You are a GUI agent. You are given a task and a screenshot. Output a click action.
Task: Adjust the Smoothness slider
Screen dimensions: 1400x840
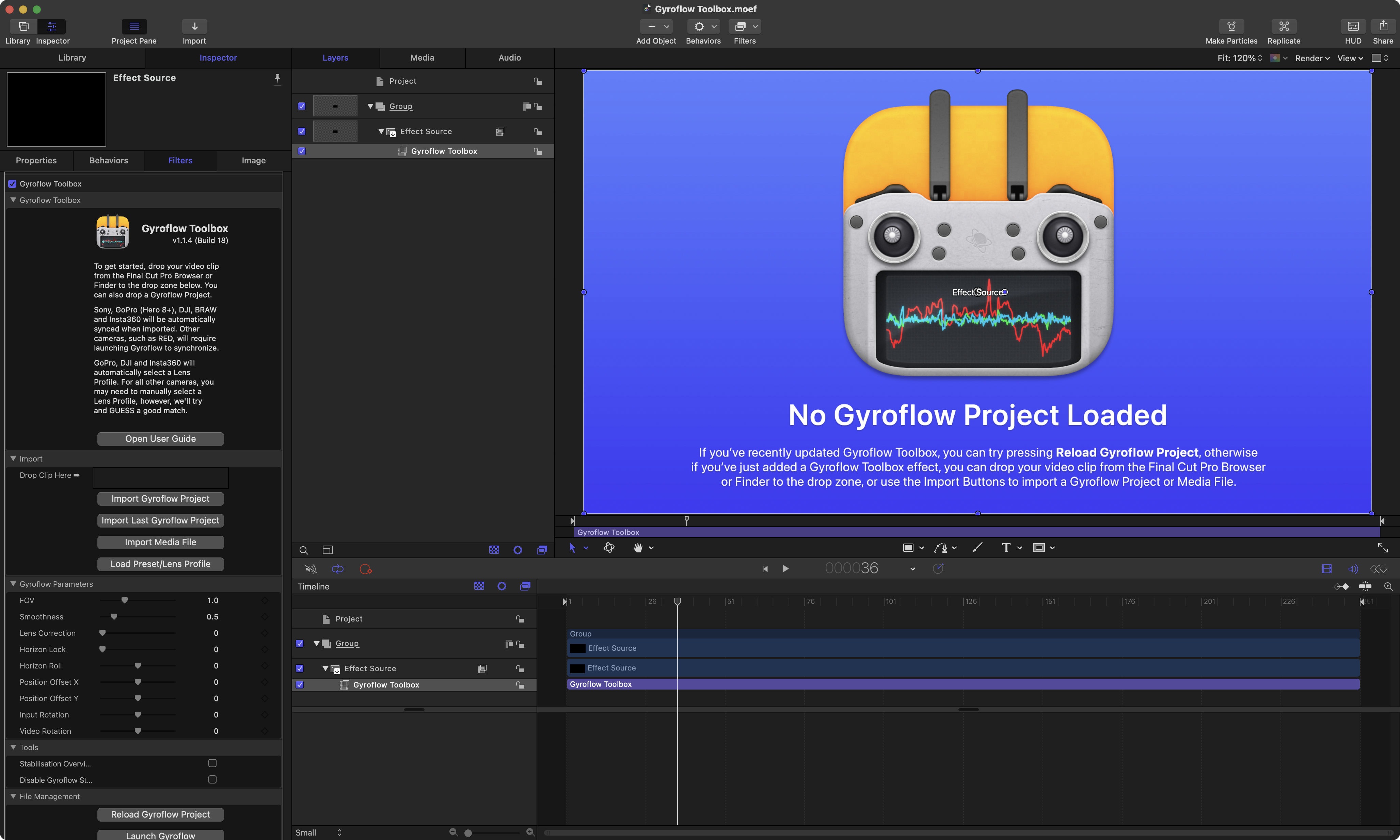114,617
